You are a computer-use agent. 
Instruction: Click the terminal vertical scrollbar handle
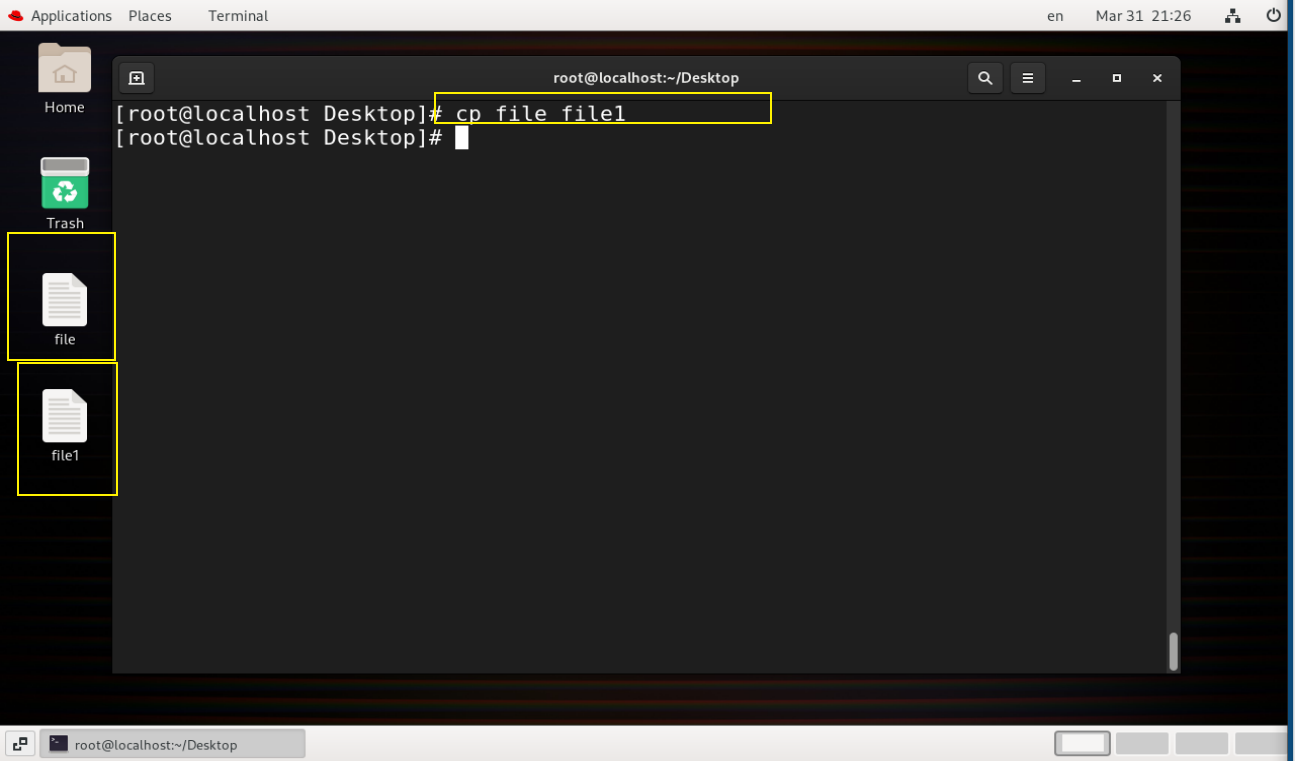click(1173, 651)
